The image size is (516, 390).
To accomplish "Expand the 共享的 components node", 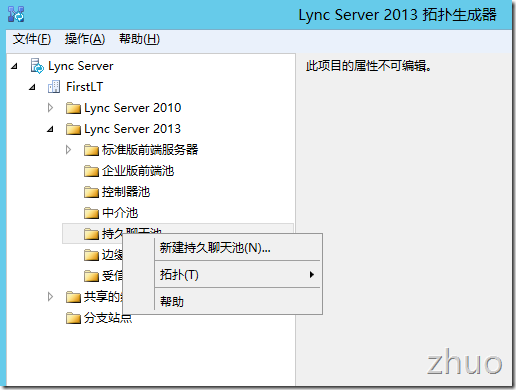I will [50, 296].
